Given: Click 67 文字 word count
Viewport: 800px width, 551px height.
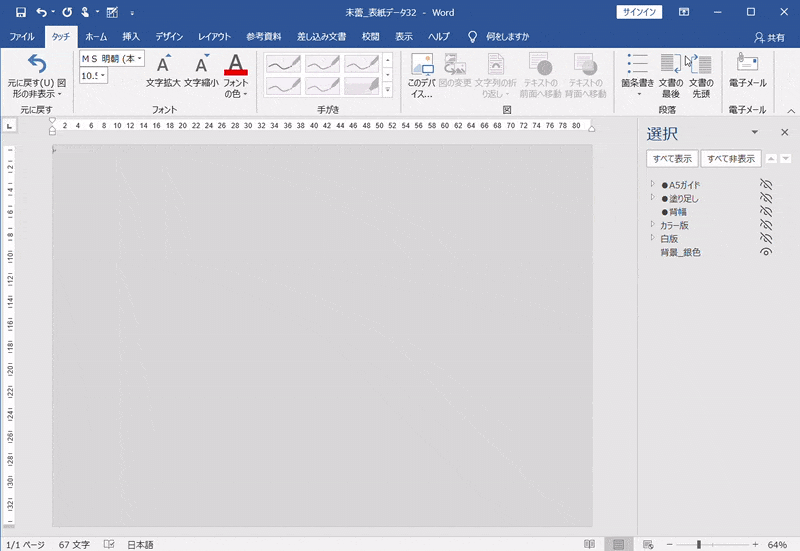Looking at the screenshot, I should click(x=74, y=544).
